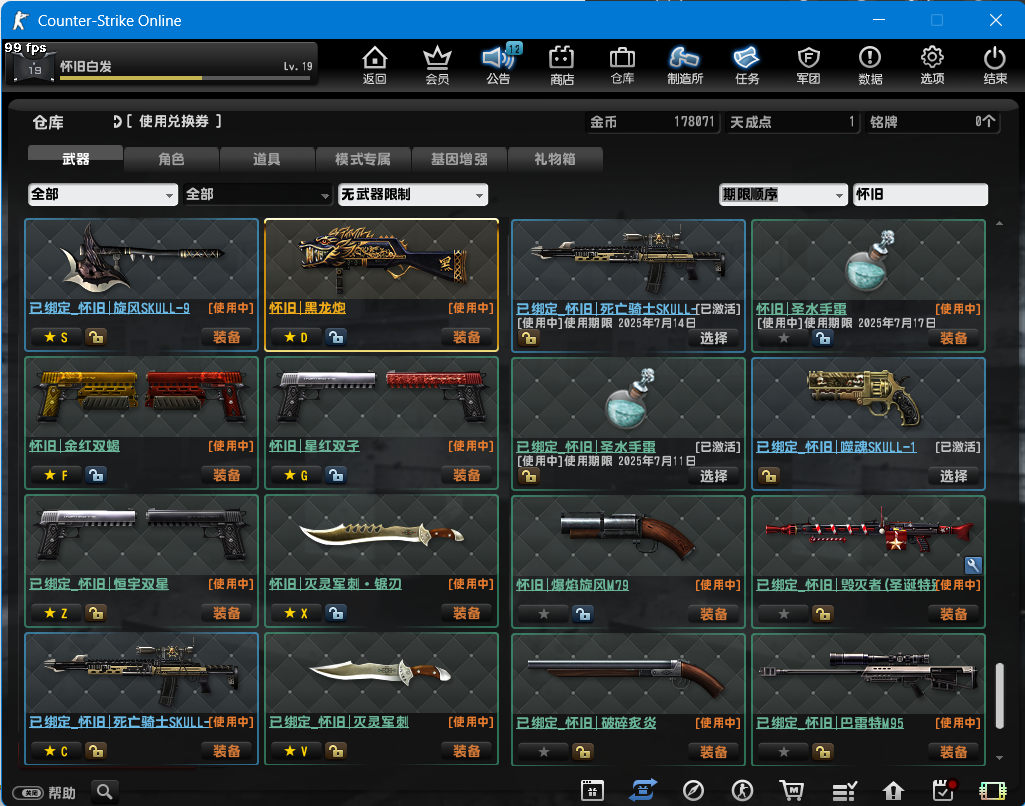Toggle the lock on 金红双蝎
The image size is (1025, 806).
(96, 475)
